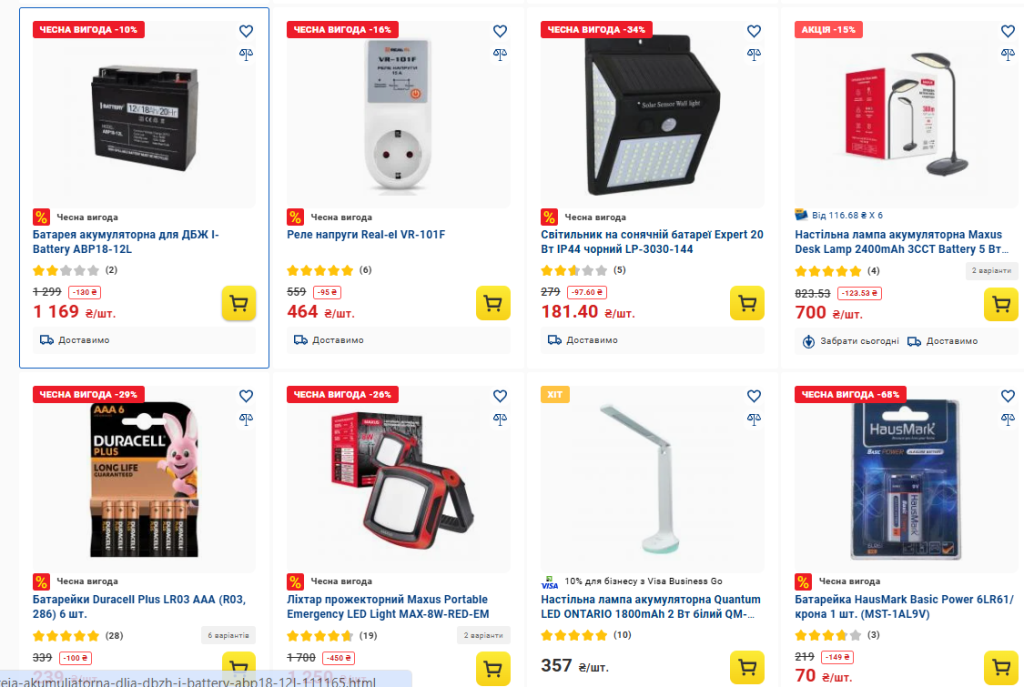Screen dimensions: 1024x687
Task: Add Quantum ONTARIO lamp to cart
Action: 747,667
